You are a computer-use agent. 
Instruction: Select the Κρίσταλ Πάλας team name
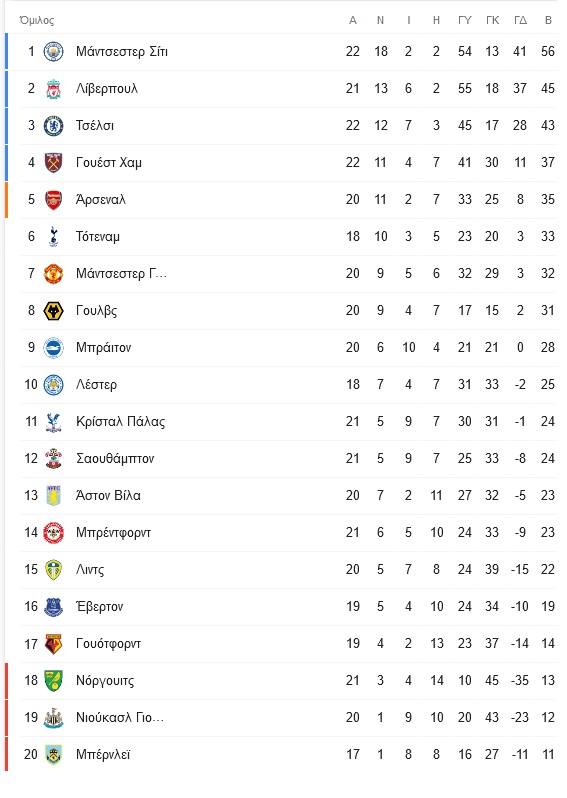121,421
